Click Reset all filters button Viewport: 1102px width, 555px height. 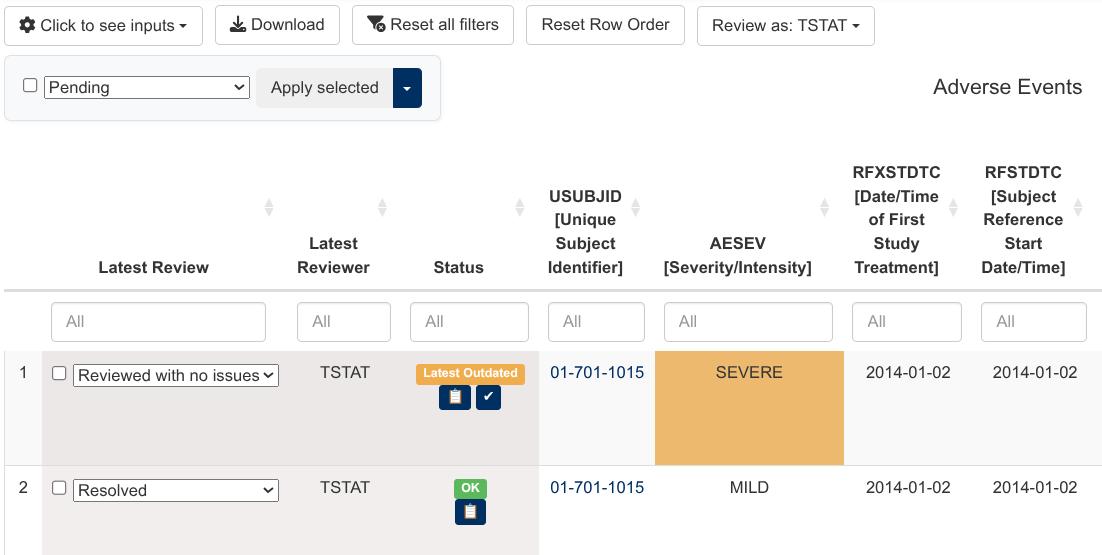pos(432,25)
